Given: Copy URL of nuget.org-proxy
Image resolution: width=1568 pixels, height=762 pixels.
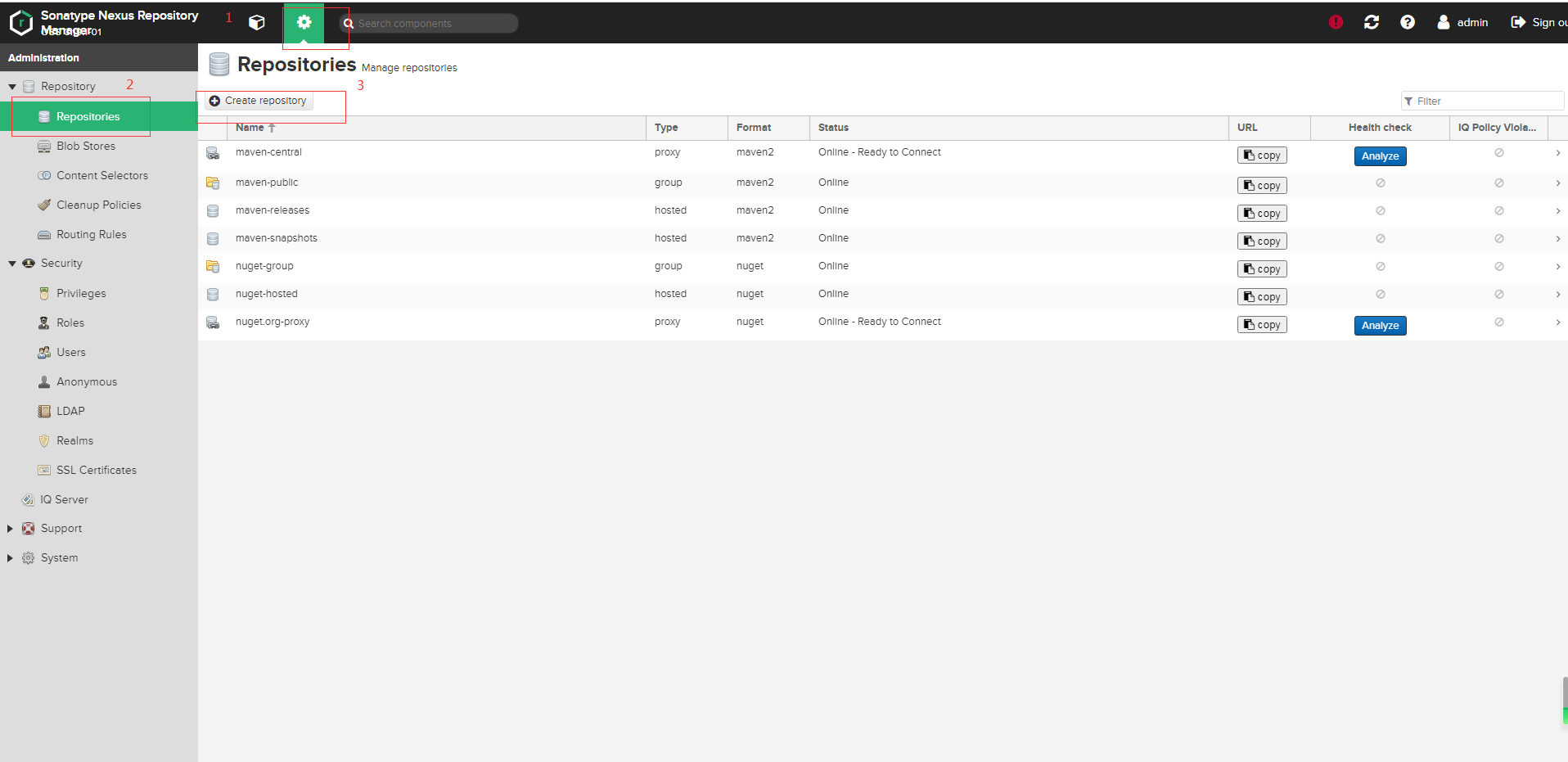Looking at the screenshot, I should click(x=1262, y=325).
